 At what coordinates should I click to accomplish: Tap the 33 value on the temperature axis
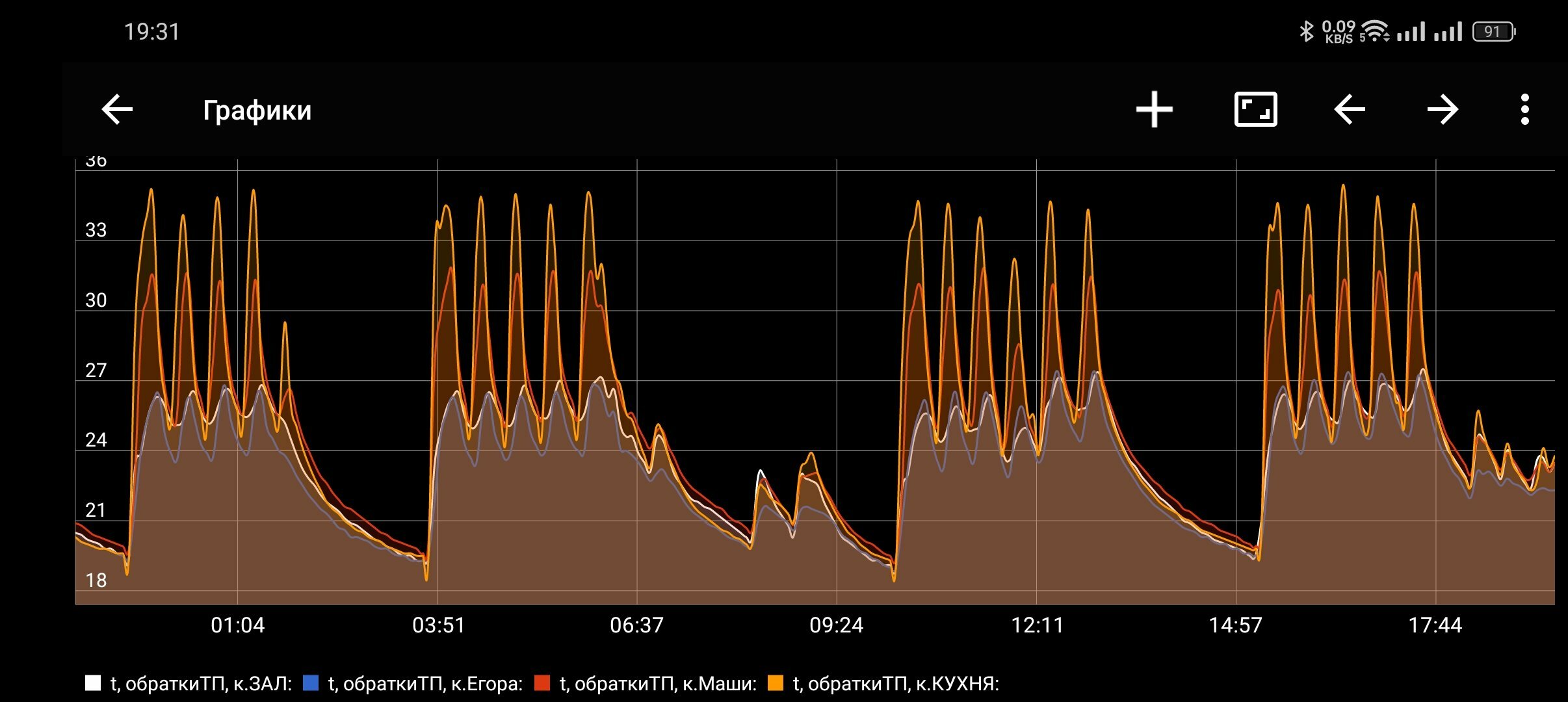(x=96, y=230)
